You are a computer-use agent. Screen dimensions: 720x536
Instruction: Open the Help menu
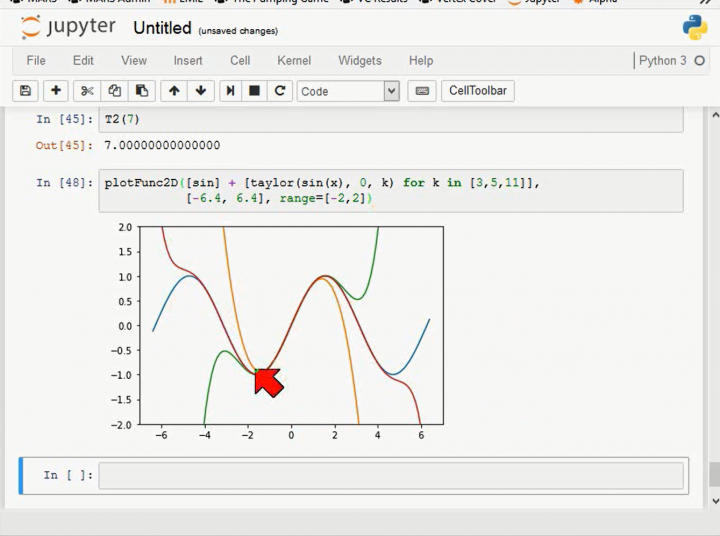(421, 61)
